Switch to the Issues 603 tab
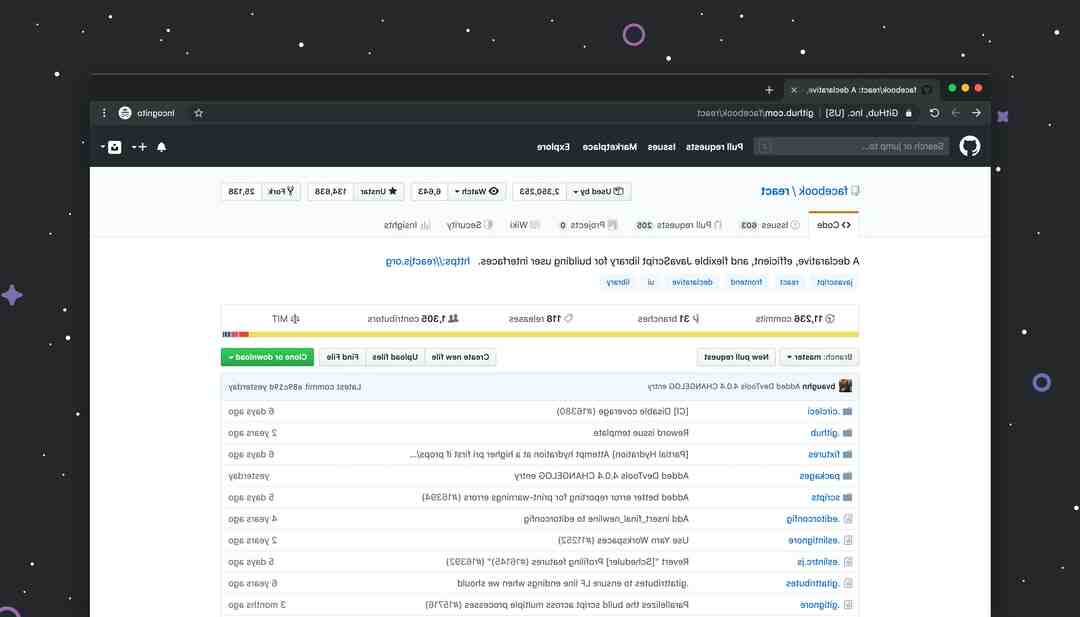1080x617 pixels. [770, 225]
